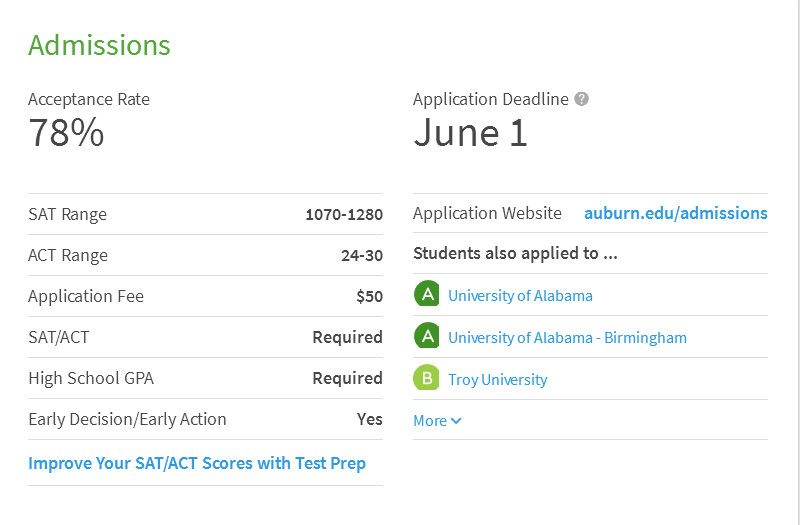Open the auburn.edu/admissions website link
This screenshot has height=525, width=800.
[x=676, y=213]
